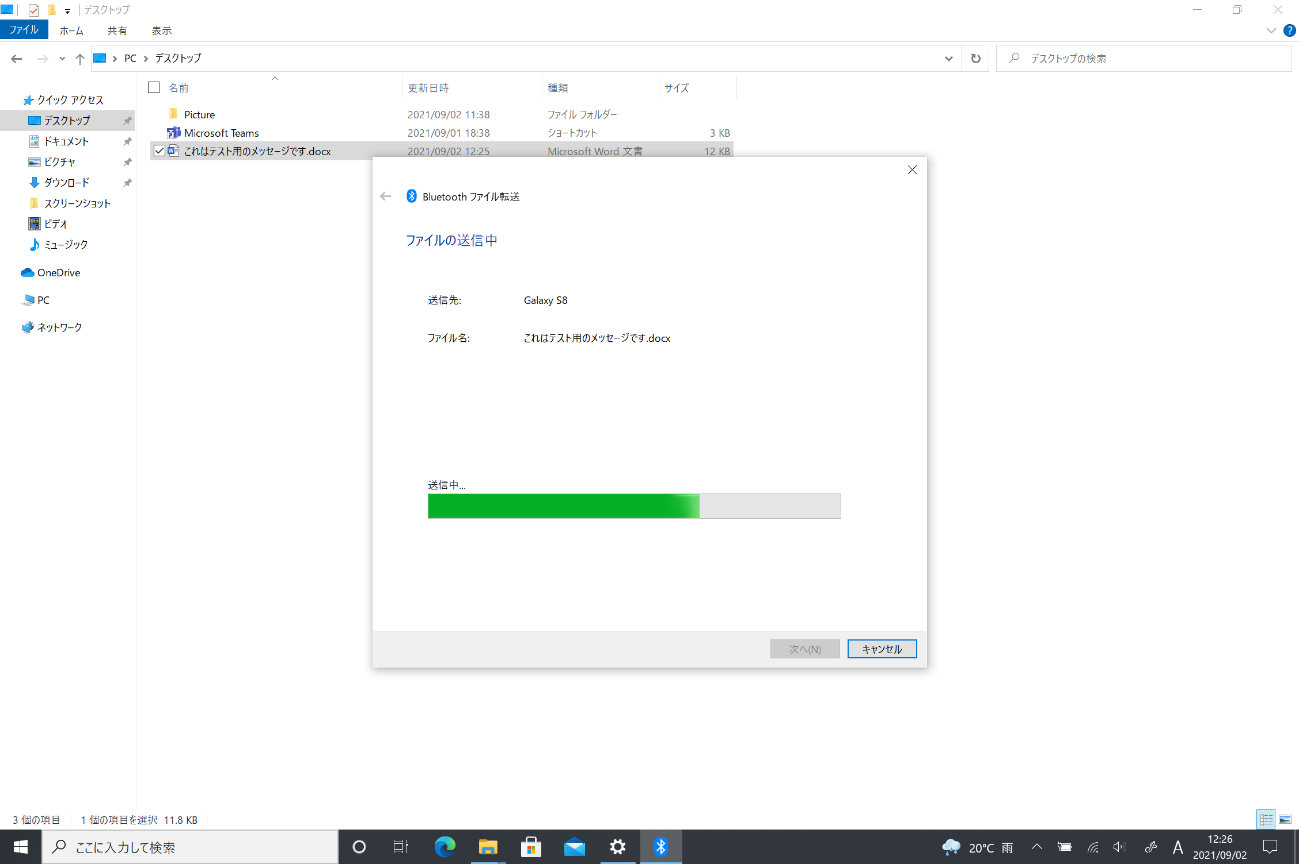Viewport: 1299px width, 864px height.
Task: Click the disabled 次へ(N) button
Action: tap(805, 649)
